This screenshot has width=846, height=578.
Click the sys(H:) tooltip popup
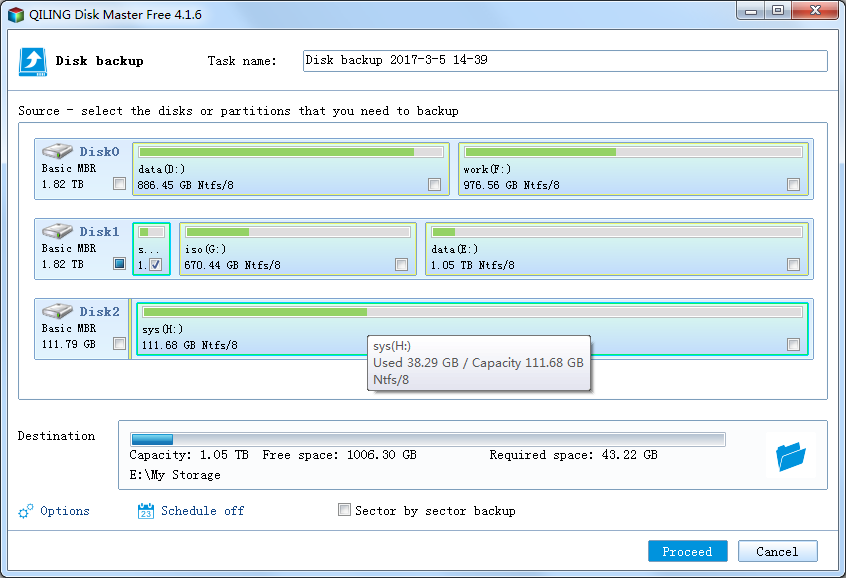coord(479,363)
